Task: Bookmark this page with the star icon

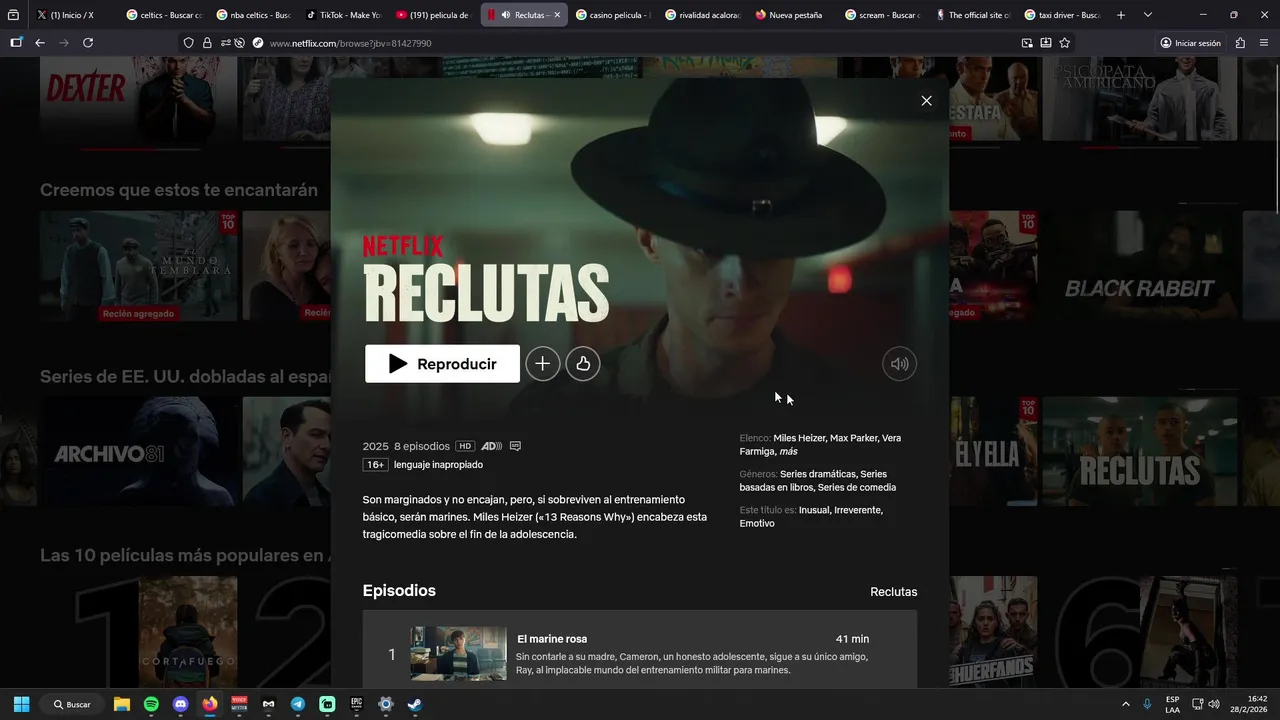Action: [x=1065, y=43]
